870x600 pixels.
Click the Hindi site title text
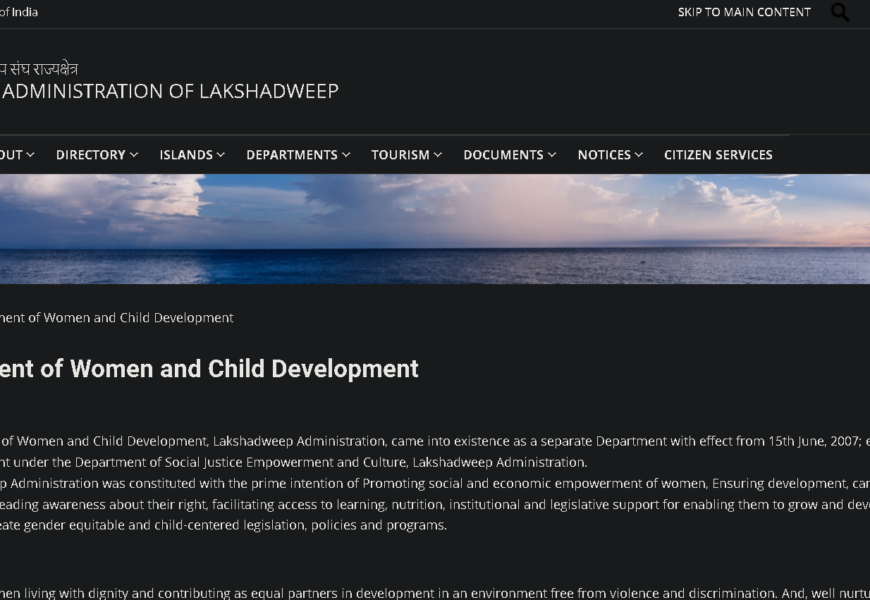coord(39,69)
